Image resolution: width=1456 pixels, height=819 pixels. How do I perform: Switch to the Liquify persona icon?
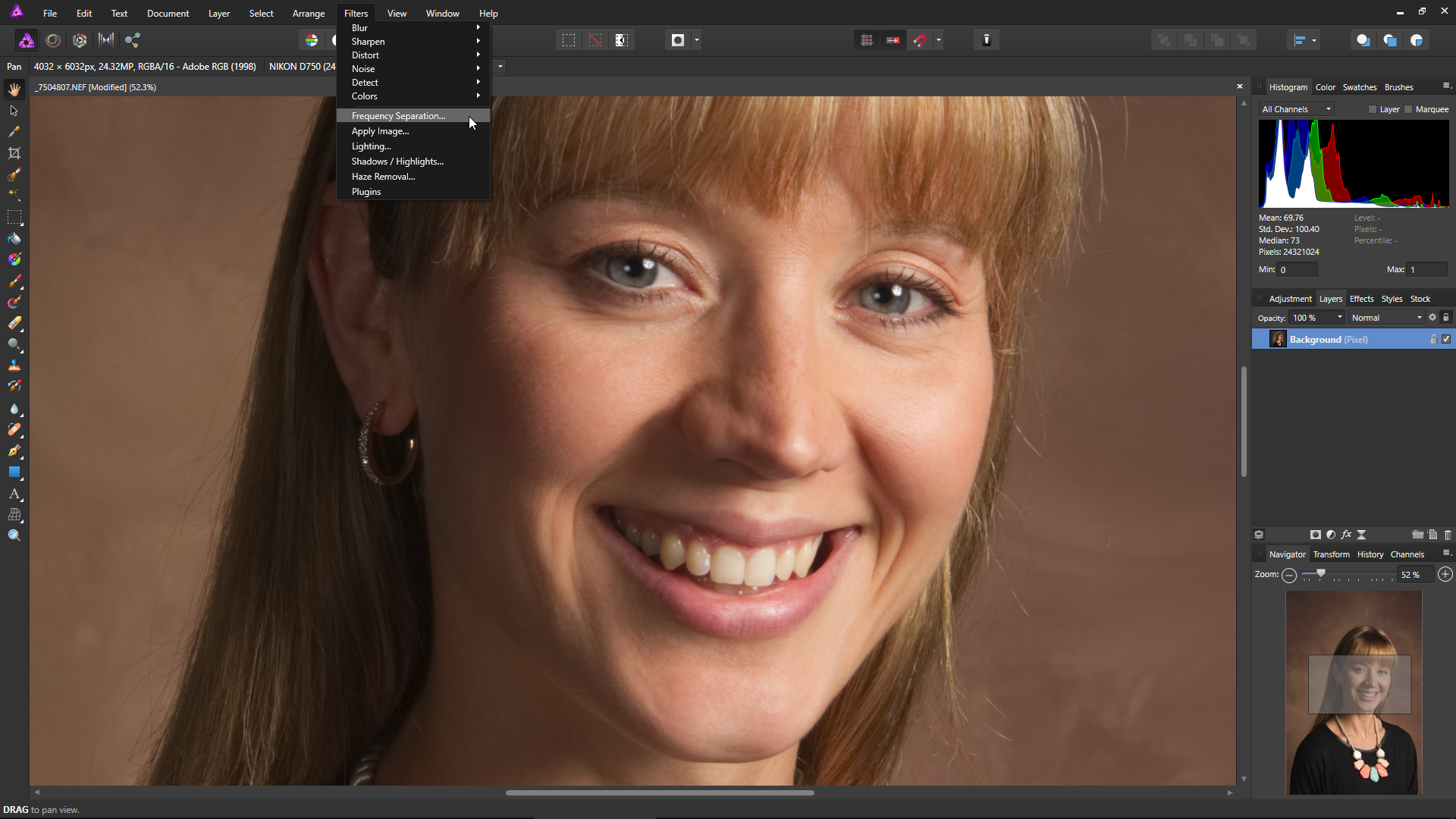point(53,40)
